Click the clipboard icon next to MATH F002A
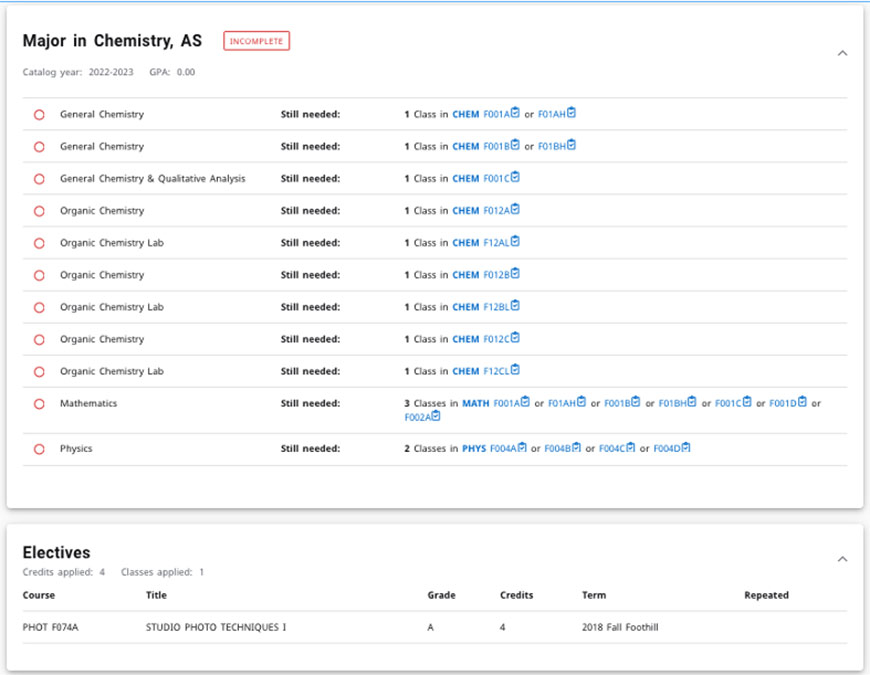870x675 pixels. [436, 417]
